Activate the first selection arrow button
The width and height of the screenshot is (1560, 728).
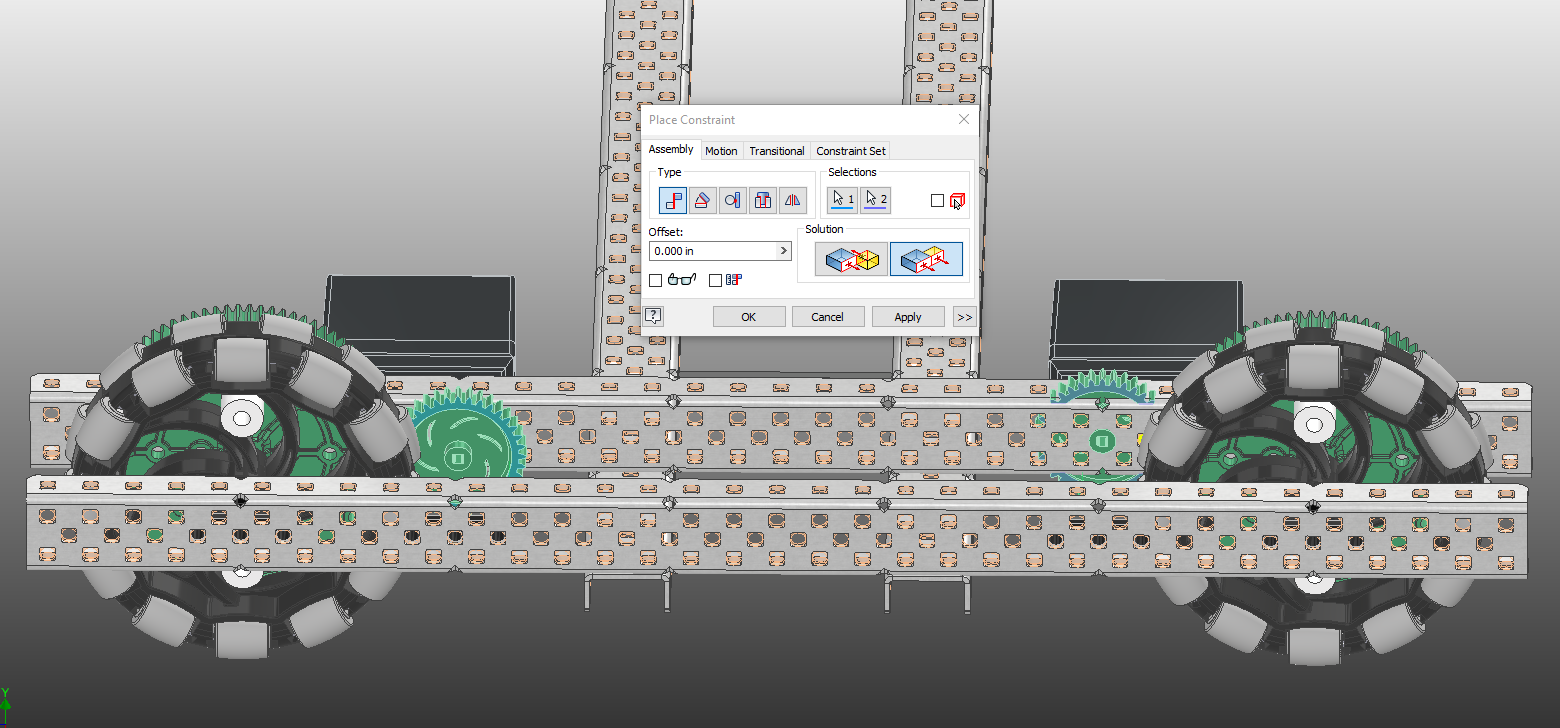click(843, 200)
